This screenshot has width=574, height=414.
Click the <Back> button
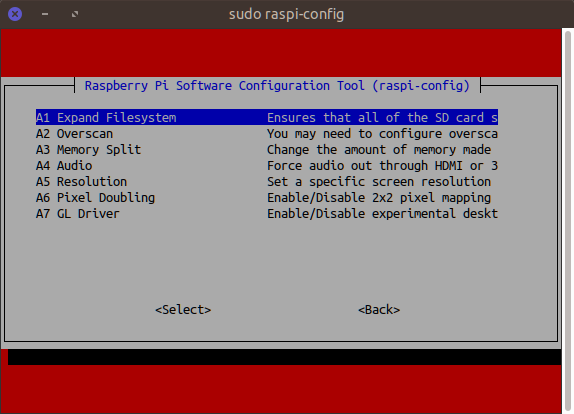[x=379, y=310]
